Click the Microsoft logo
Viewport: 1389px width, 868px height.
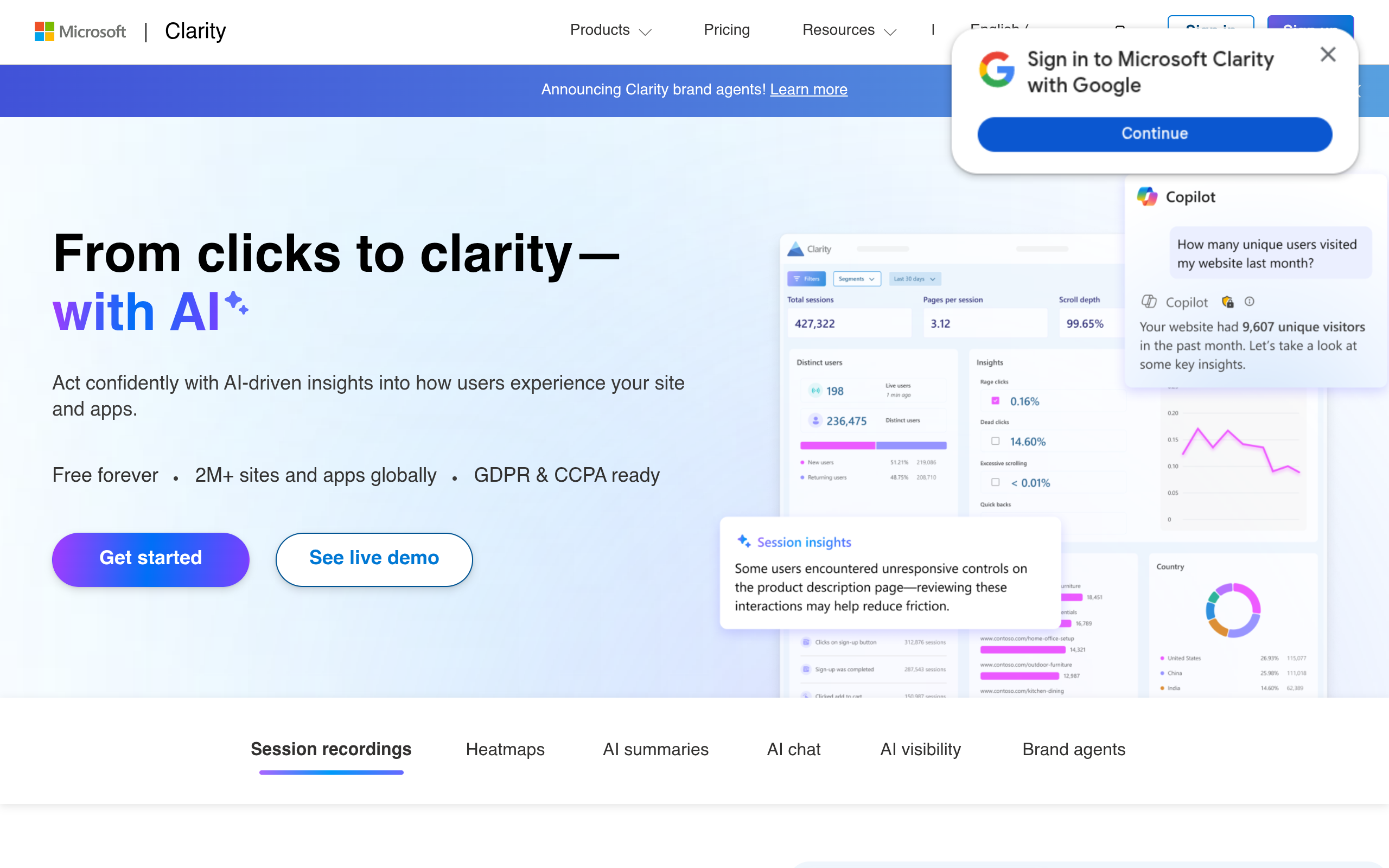[x=80, y=31]
